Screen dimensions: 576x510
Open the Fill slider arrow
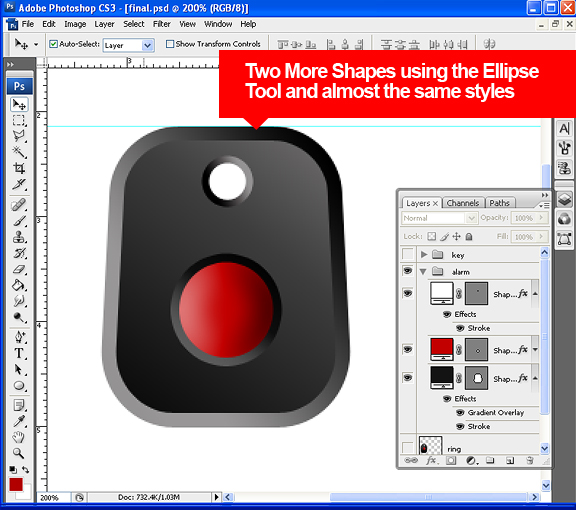(541, 237)
